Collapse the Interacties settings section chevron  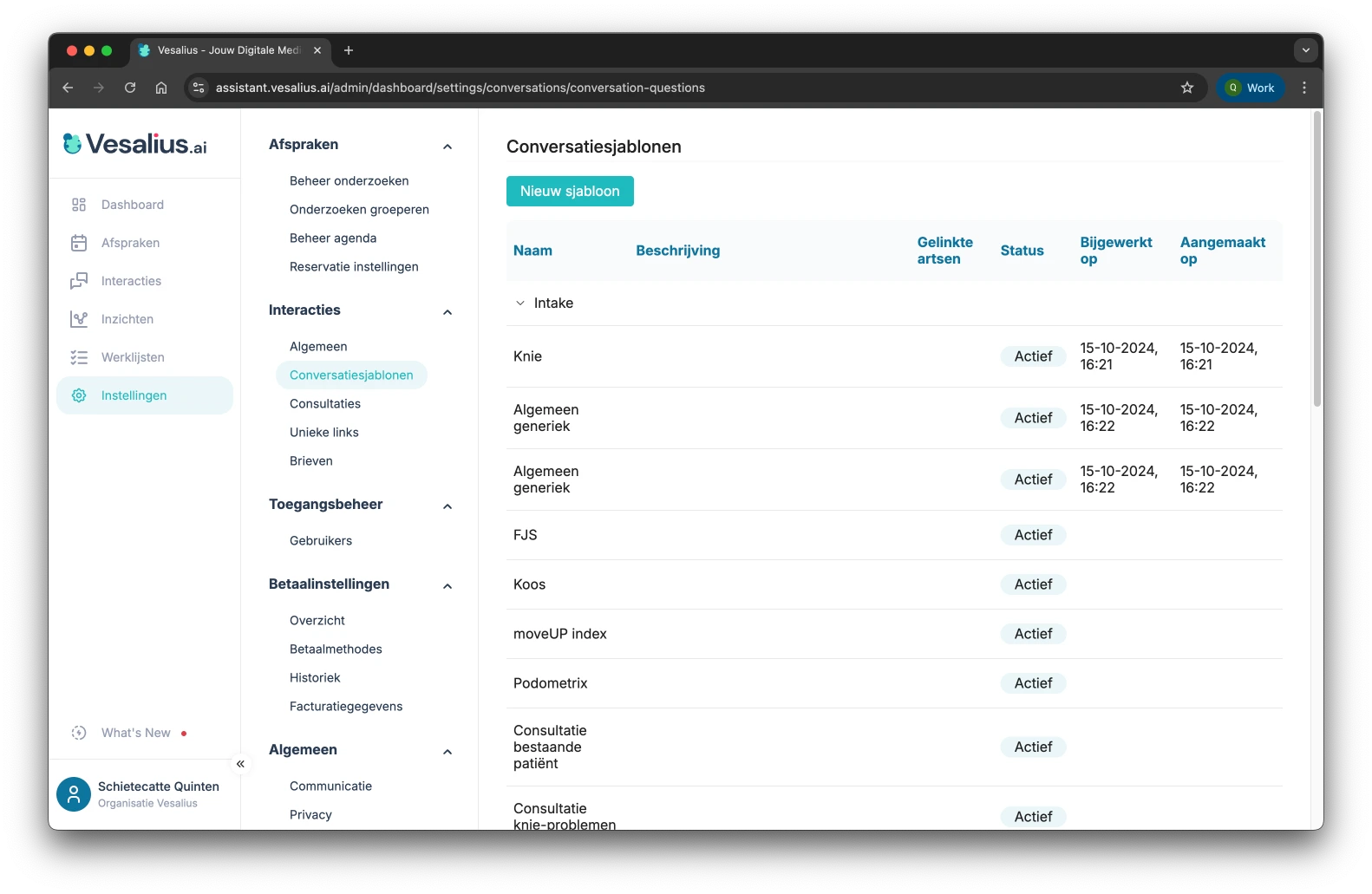(448, 311)
